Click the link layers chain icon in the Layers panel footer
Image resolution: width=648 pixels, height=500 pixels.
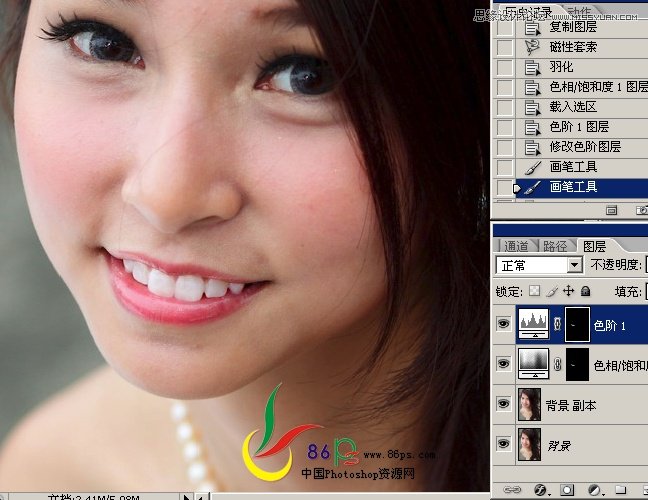click(512, 490)
